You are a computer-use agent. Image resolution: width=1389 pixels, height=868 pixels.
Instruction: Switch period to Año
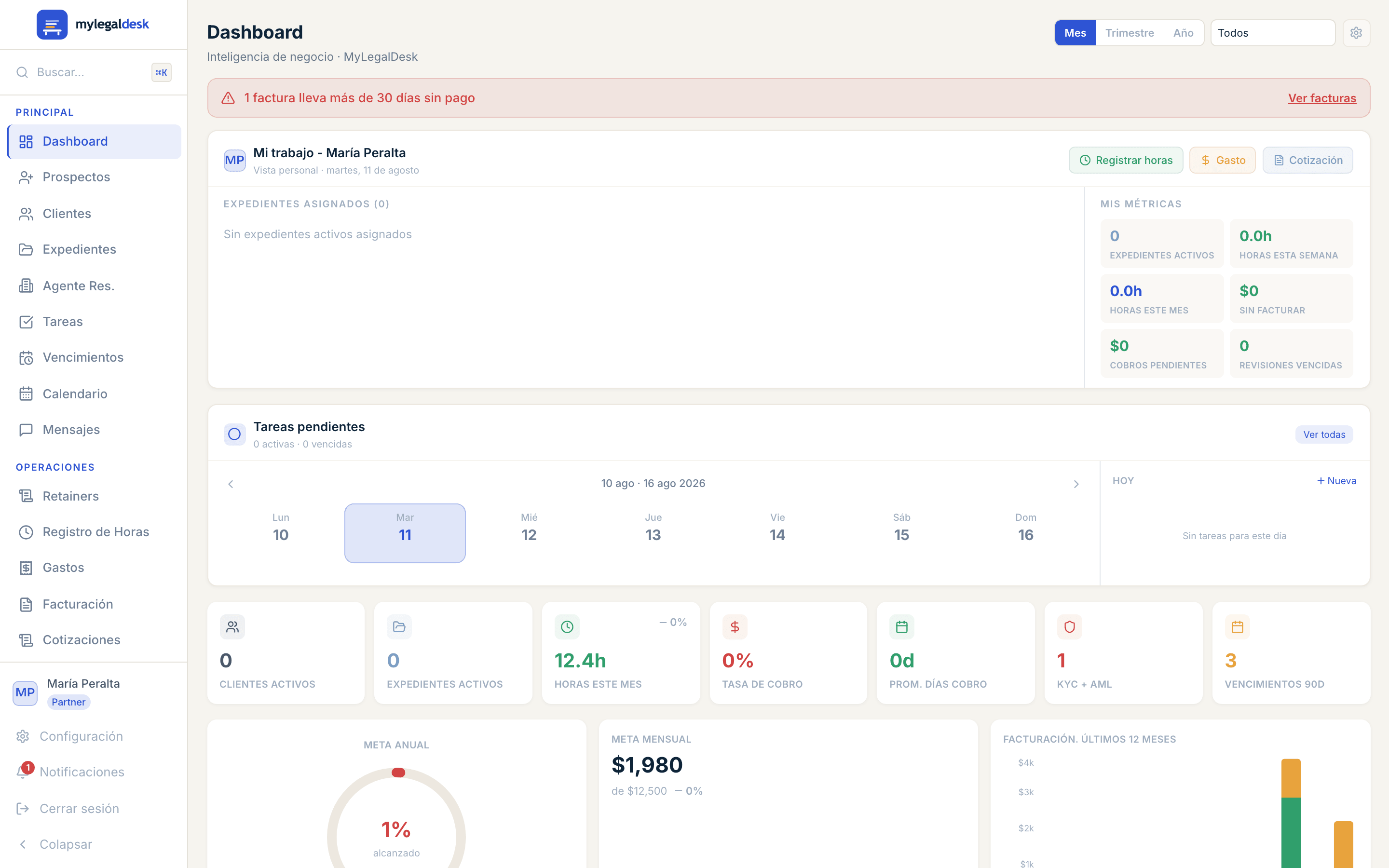(x=1183, y=33)
